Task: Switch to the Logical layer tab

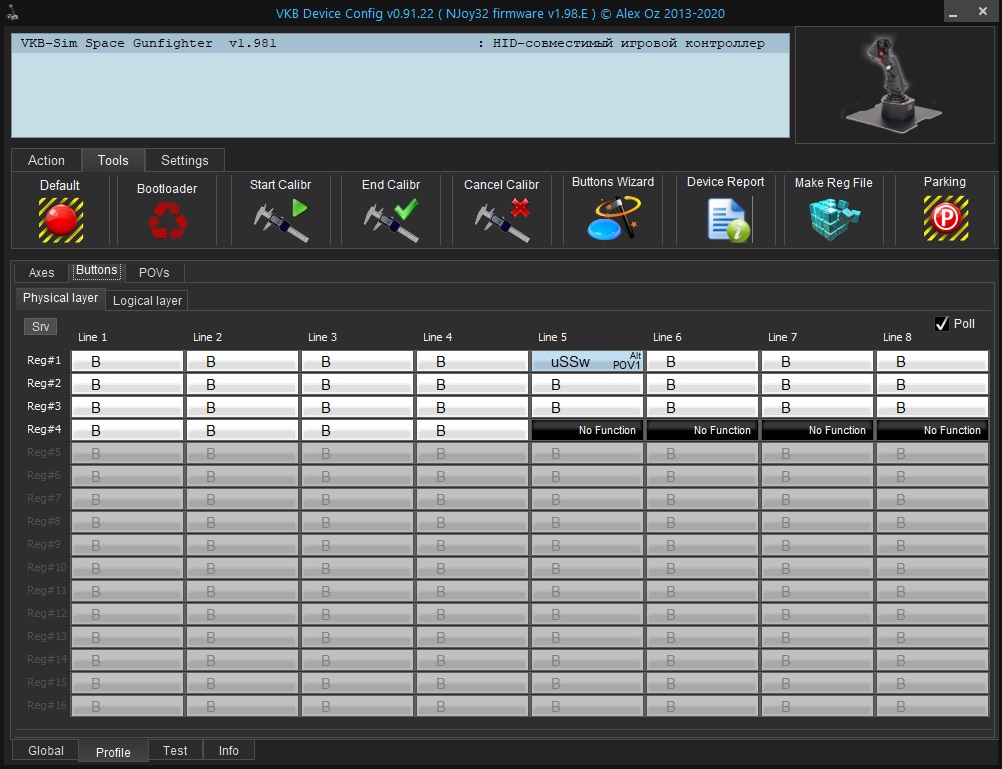Action: pyautogui.click(x=147, y=300)
